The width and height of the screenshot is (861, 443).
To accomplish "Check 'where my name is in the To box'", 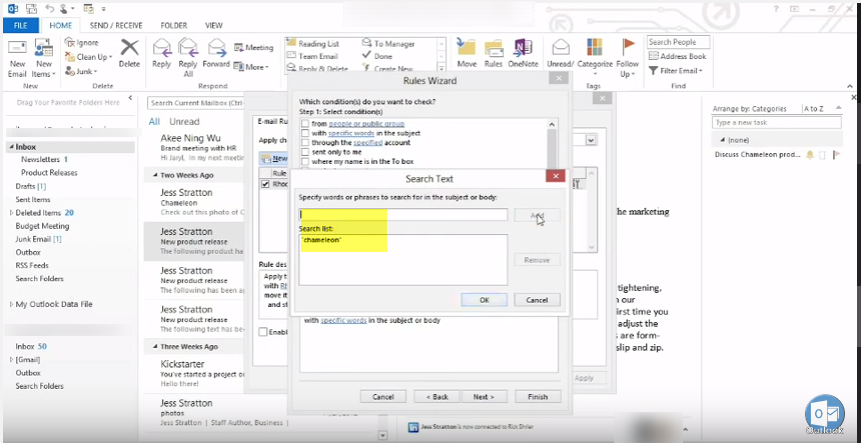I will pyautogui.click(x=305, y=161).
